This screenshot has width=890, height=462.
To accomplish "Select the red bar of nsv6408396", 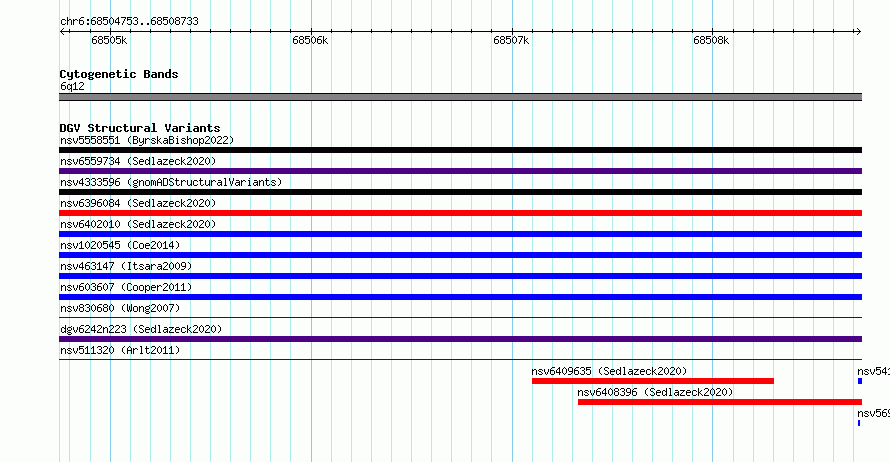I will pyautogui.click(x=720, y=402).
